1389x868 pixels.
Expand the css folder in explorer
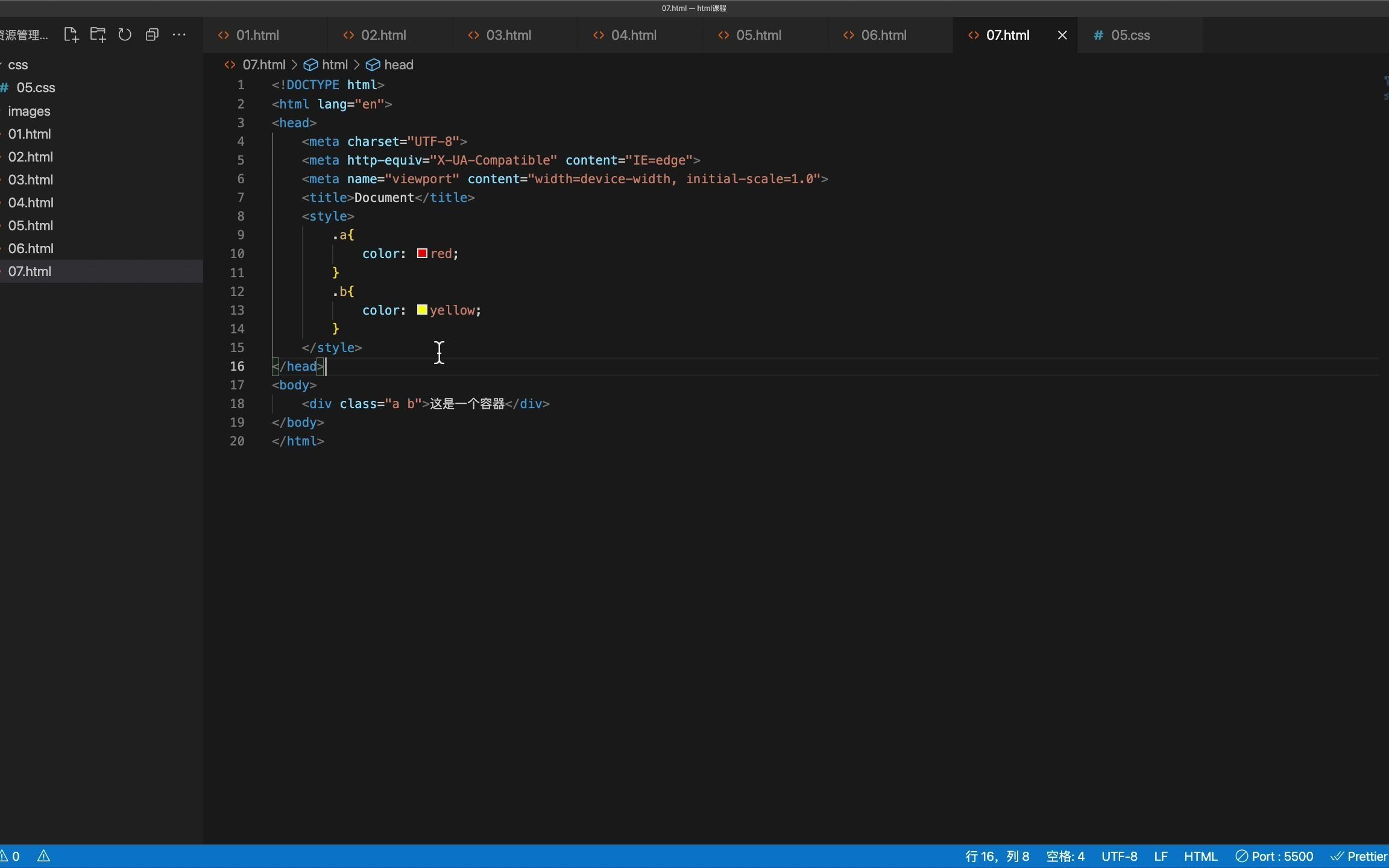101,64
